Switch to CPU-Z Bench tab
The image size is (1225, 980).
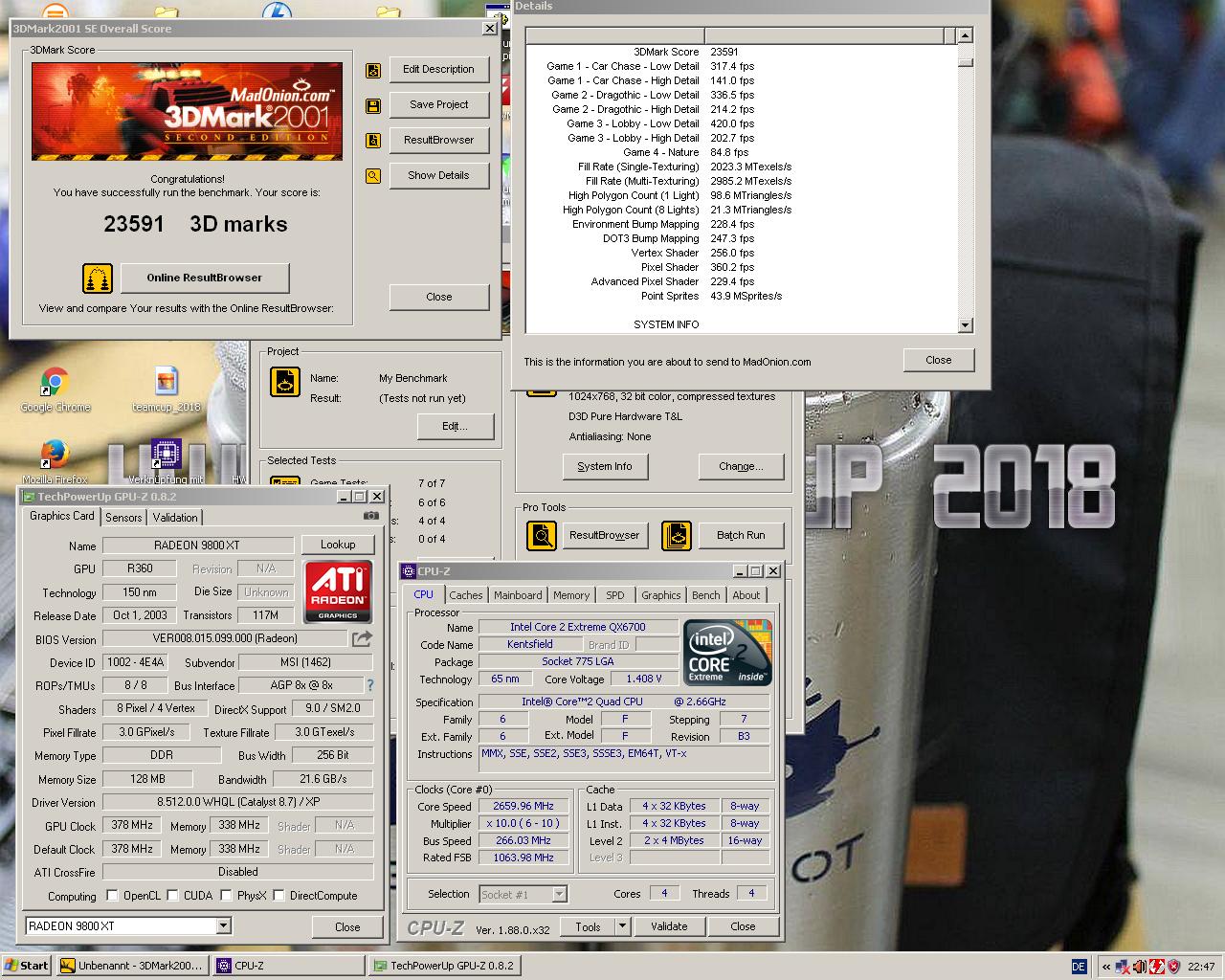pyautogui.click(x=706, y=595)
